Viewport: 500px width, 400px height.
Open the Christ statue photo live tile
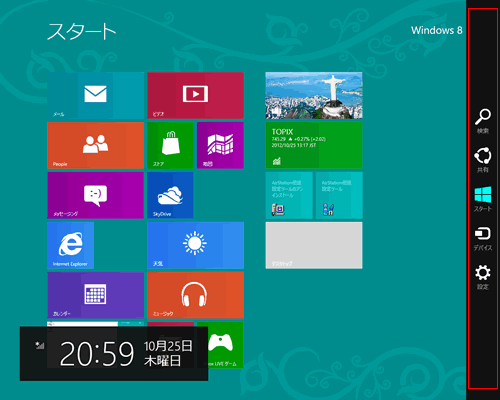[x=314, y=95]
